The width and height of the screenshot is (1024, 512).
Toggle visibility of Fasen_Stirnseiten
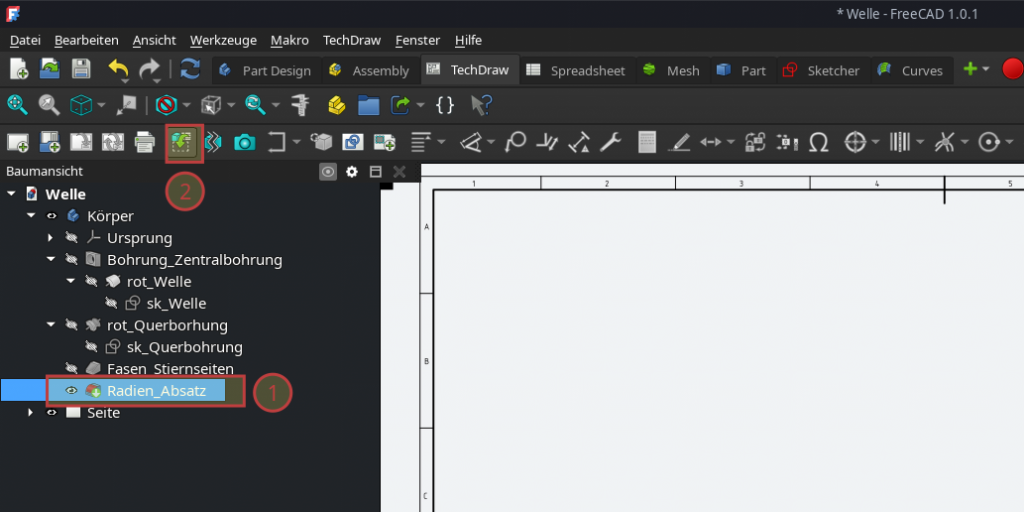coord(71,369)
